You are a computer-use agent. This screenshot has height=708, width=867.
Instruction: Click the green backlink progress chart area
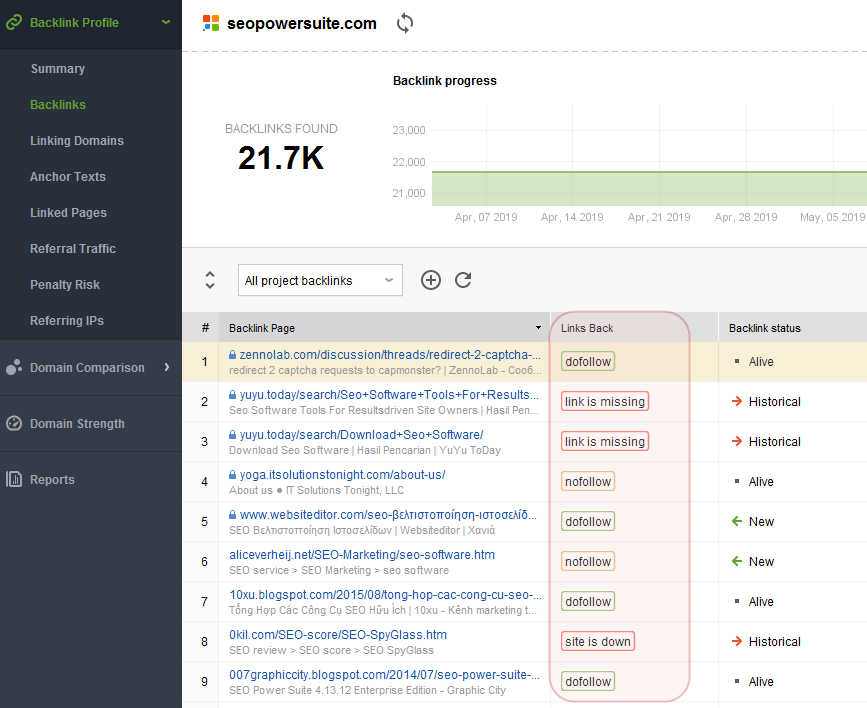649,189
